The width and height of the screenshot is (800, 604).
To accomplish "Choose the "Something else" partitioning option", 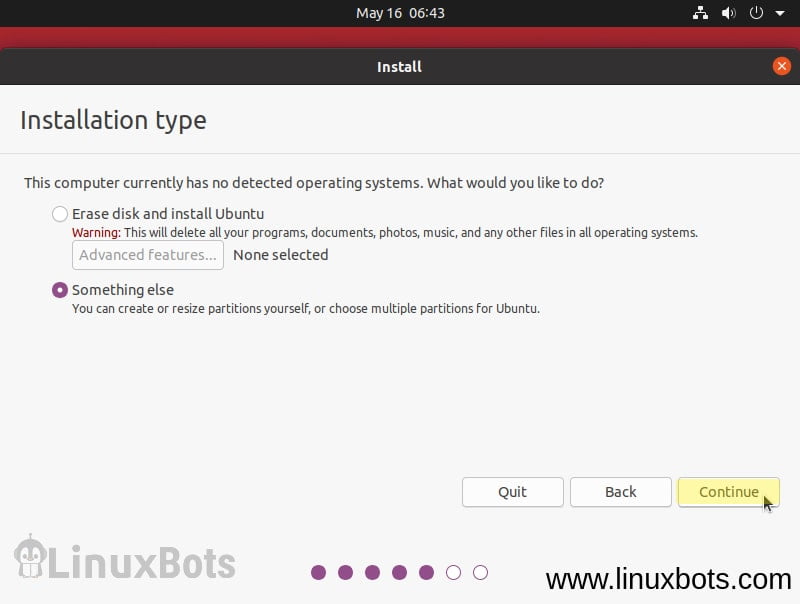I will pyautogui.click(x=60, y=290).
